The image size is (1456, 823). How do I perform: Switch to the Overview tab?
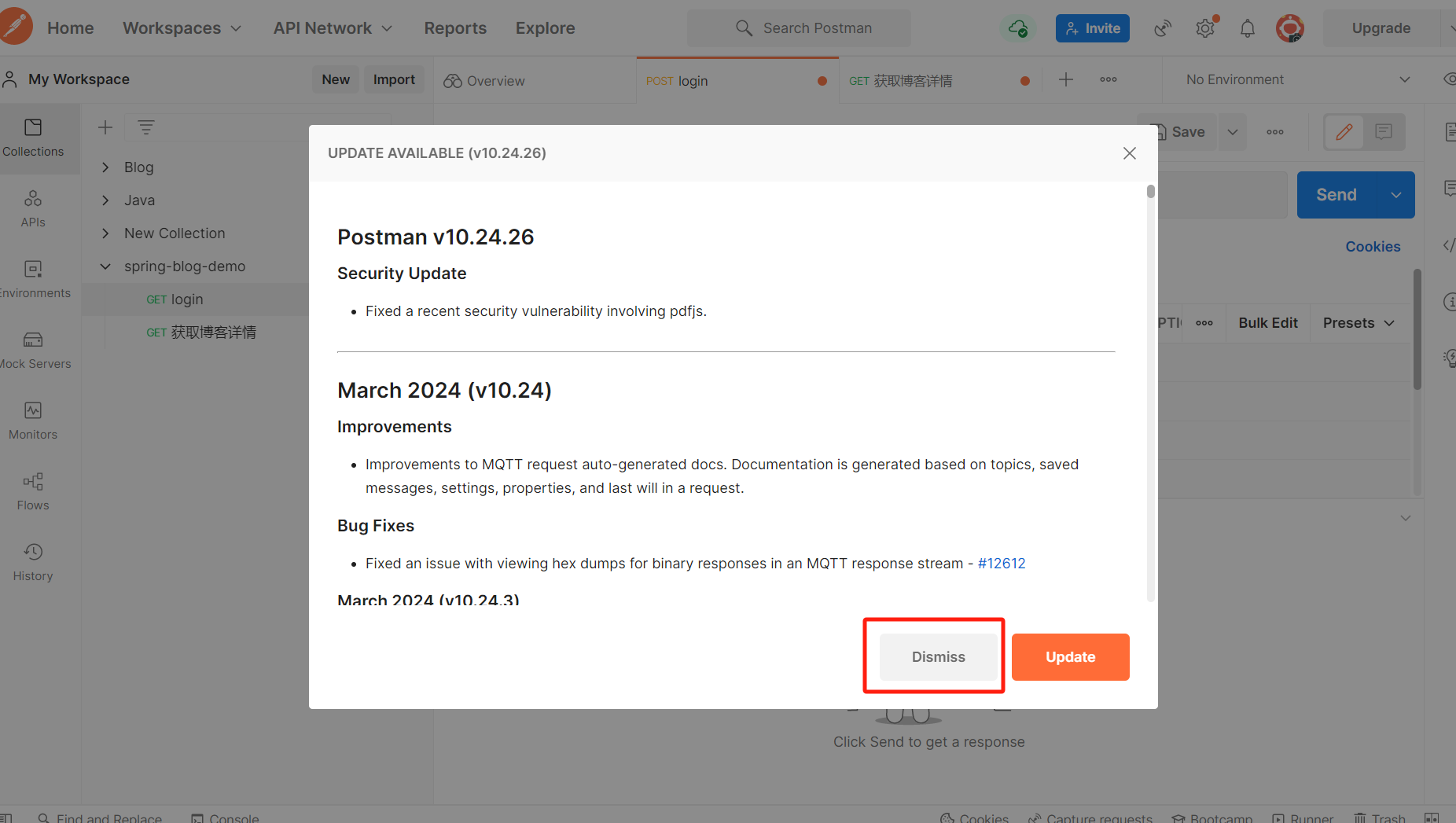[x=535, y=80]
